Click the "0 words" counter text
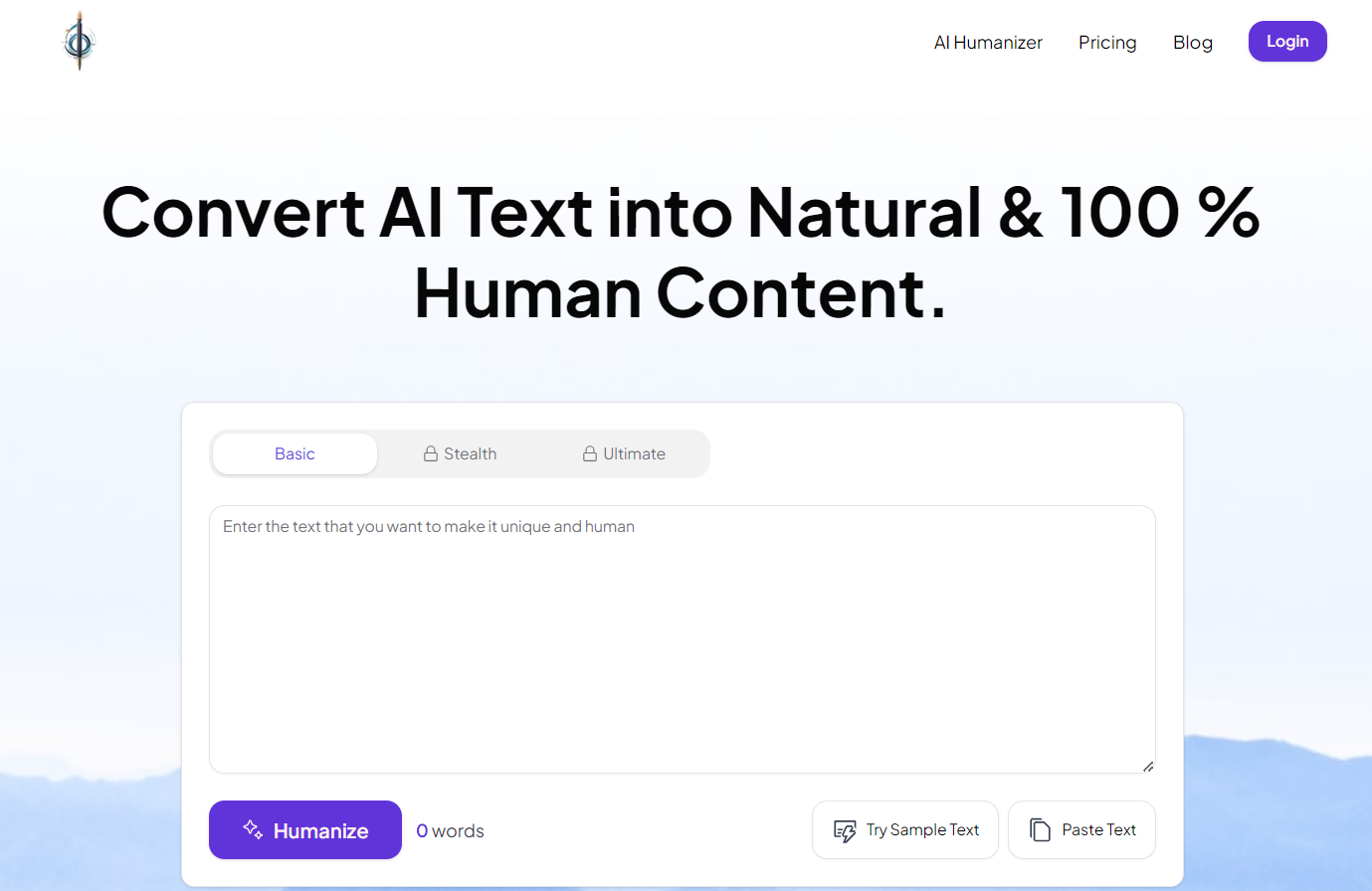Viewport: 1372px width, 891px height. coord(450,830)
